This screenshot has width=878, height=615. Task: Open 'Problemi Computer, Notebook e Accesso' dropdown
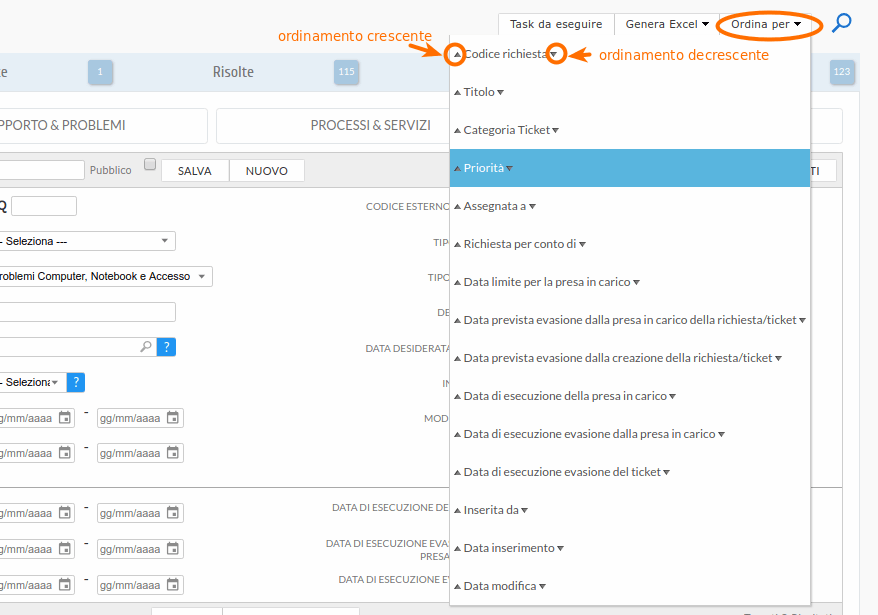(104, 276)
